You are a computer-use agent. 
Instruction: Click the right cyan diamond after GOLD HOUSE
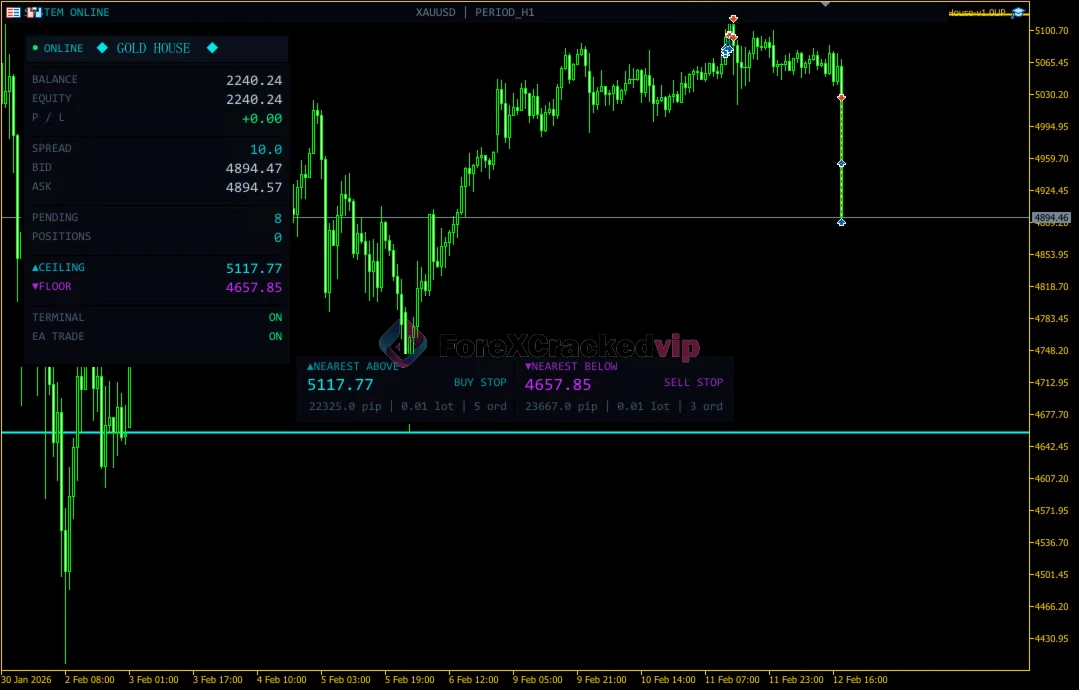tap(212, 48)
